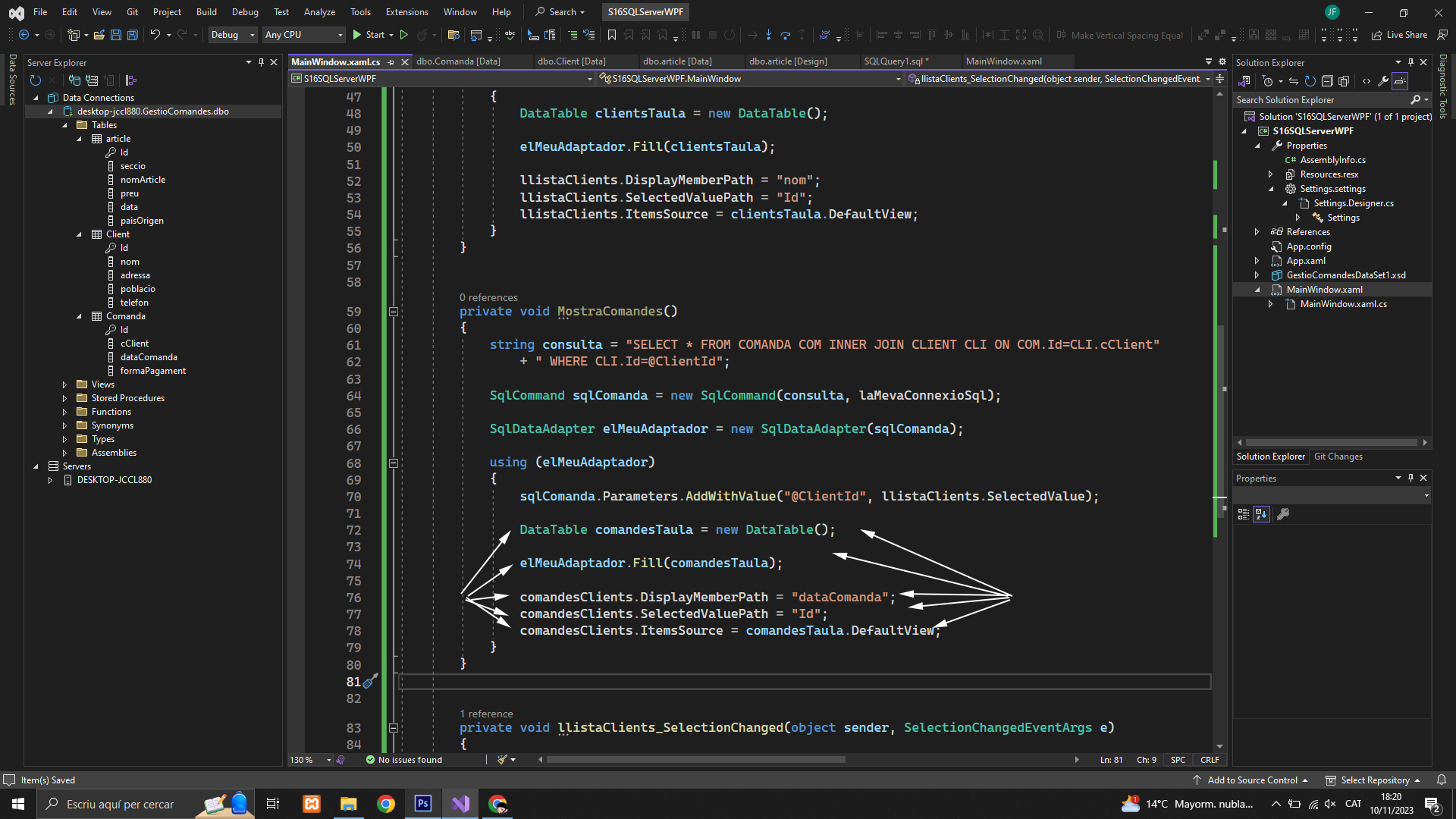The height and width of the screenshot is (819, 1456).
Task: Refresh the Server Explorer panel
Action: [35, 80]
